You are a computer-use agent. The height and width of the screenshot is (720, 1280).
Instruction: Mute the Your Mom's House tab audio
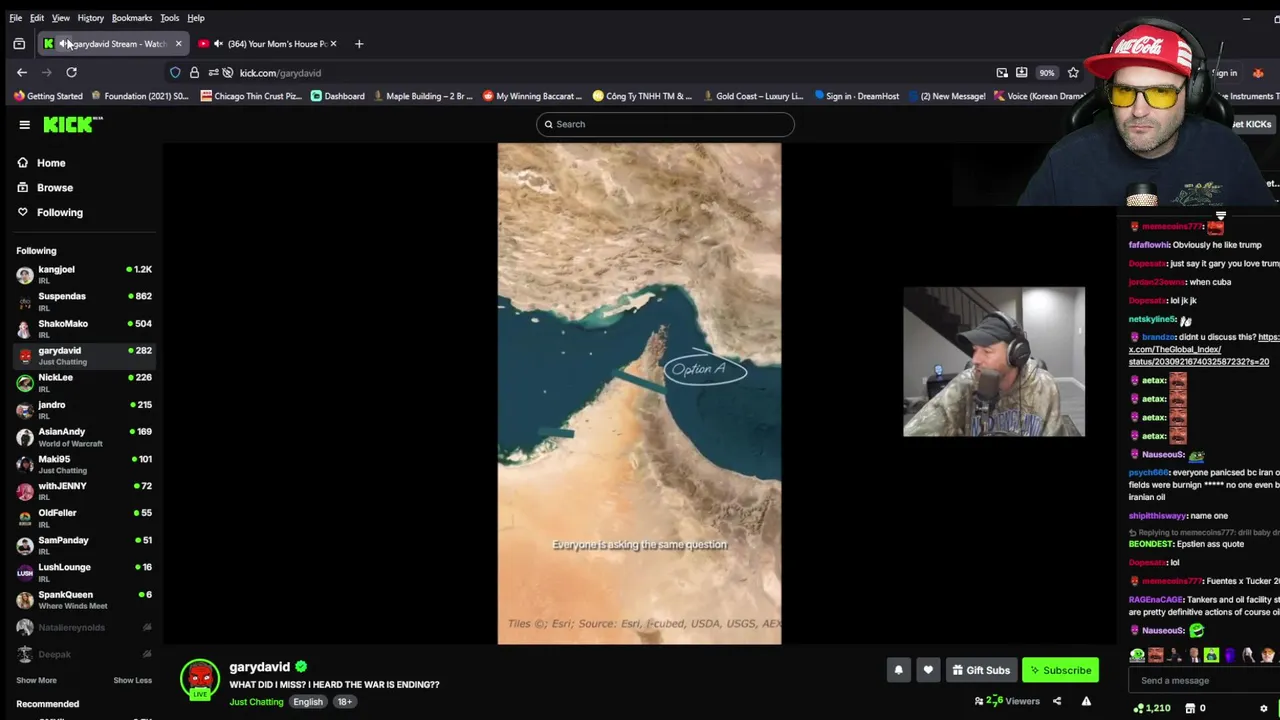218,44
